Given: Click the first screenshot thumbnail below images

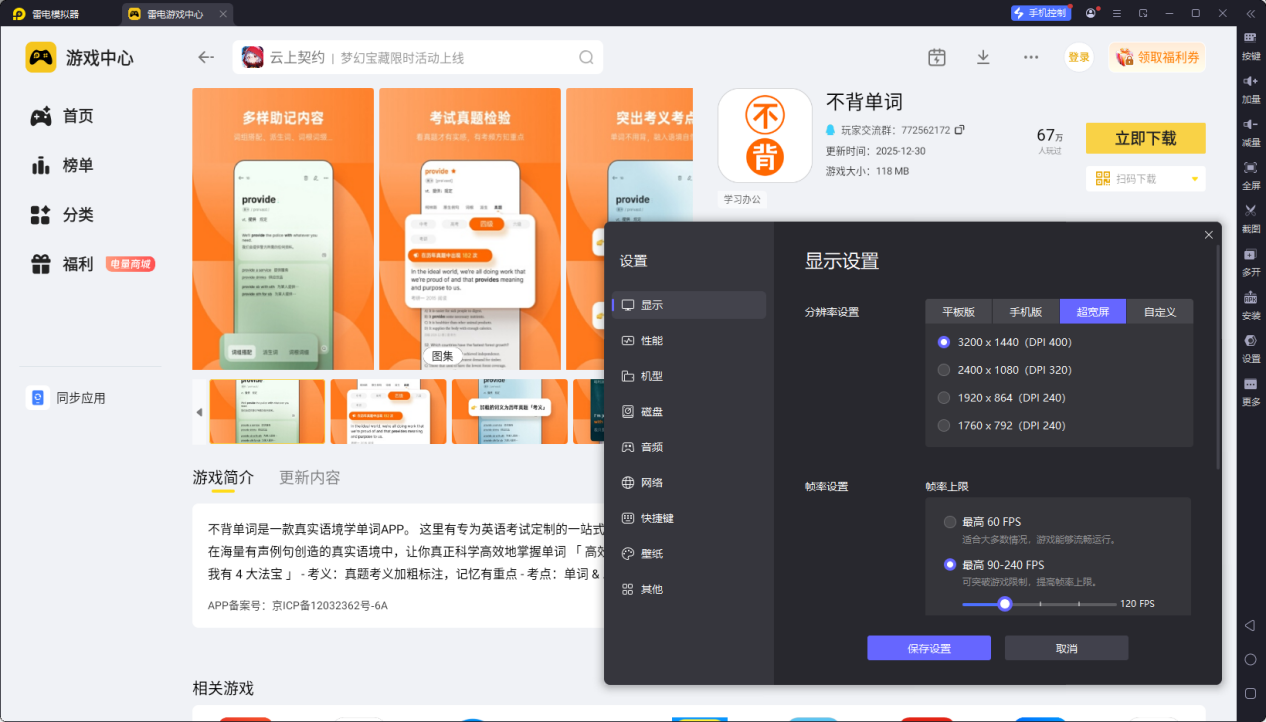Looking at the screenshot, I should click(x=265, y=411).
